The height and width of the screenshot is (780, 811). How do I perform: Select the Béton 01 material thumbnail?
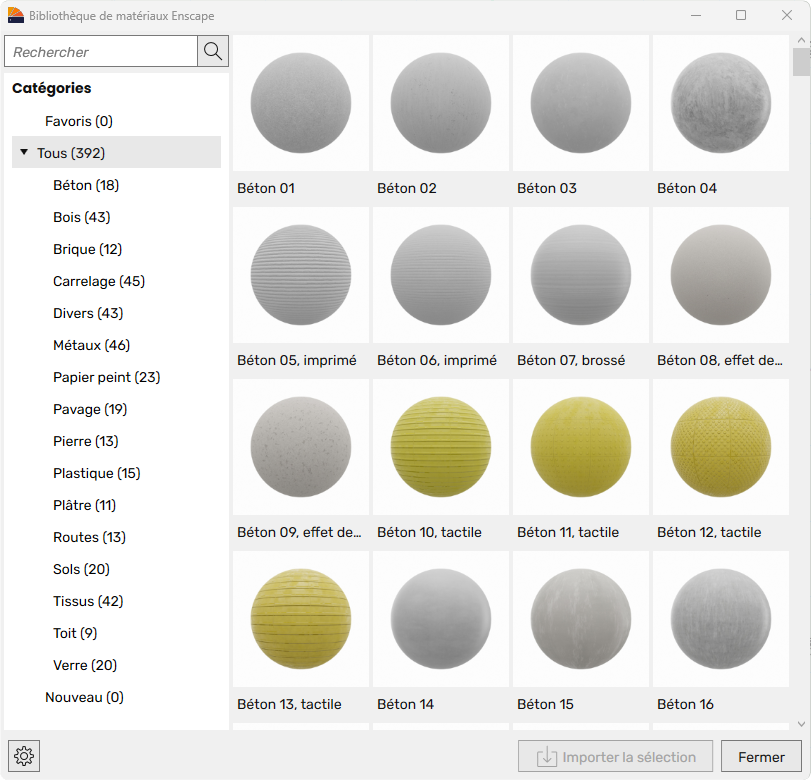pyautogui.click(x=301, y=103)
